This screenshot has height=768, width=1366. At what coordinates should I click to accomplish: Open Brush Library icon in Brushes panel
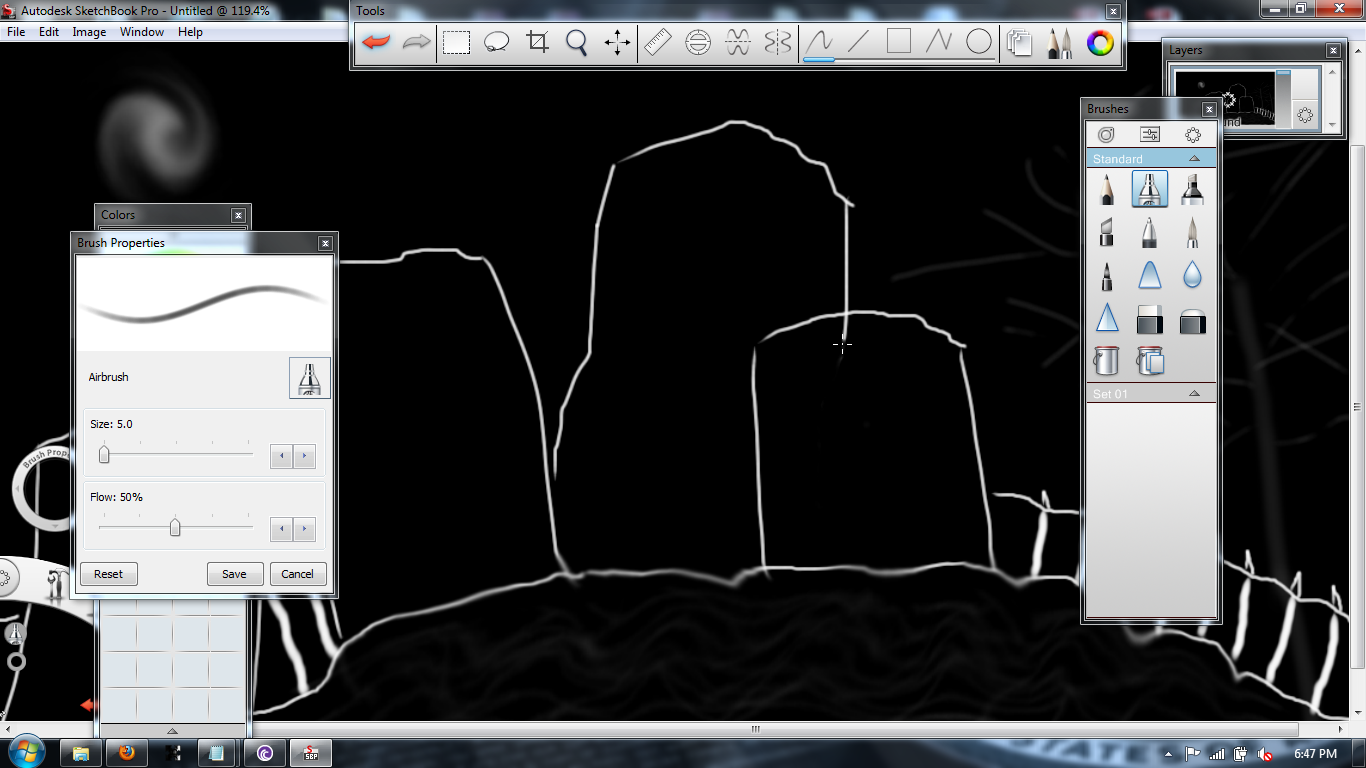point(1106,134)
